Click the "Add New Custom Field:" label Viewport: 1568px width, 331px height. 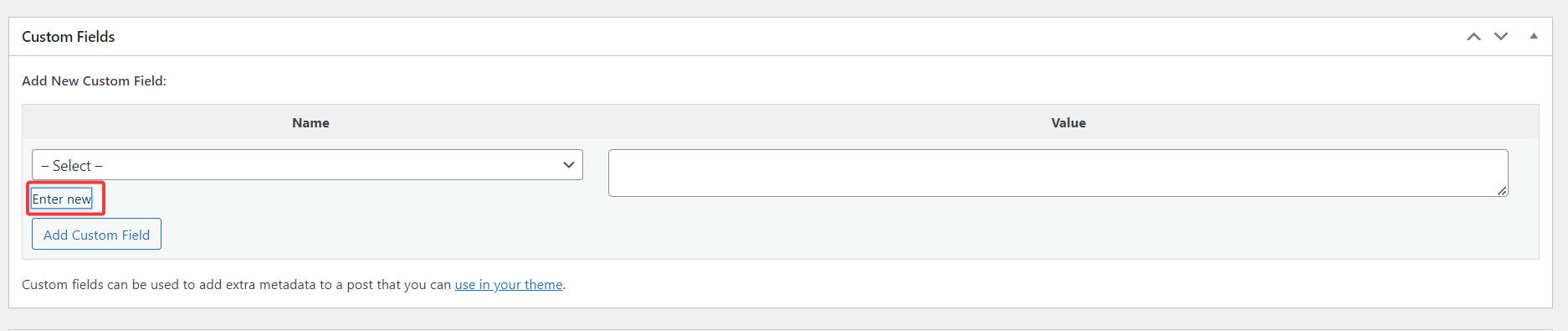94,81
